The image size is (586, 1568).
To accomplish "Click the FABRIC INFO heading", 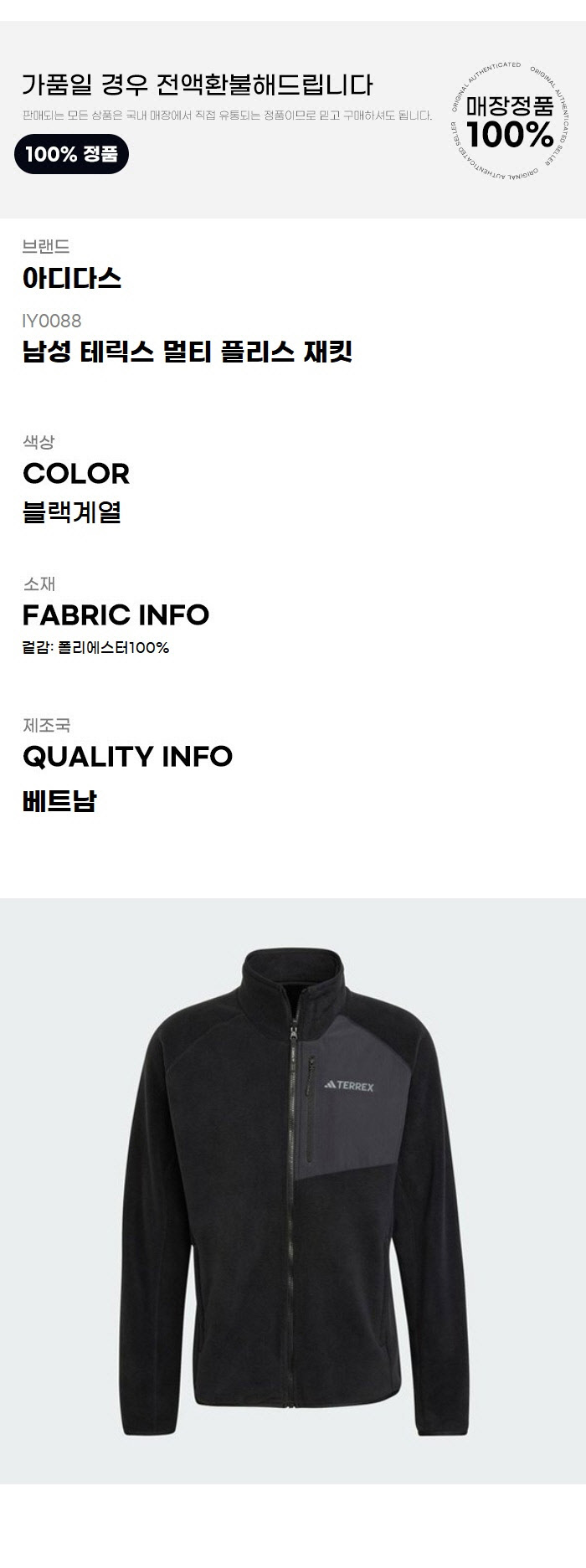I will [x=116, y=615].
